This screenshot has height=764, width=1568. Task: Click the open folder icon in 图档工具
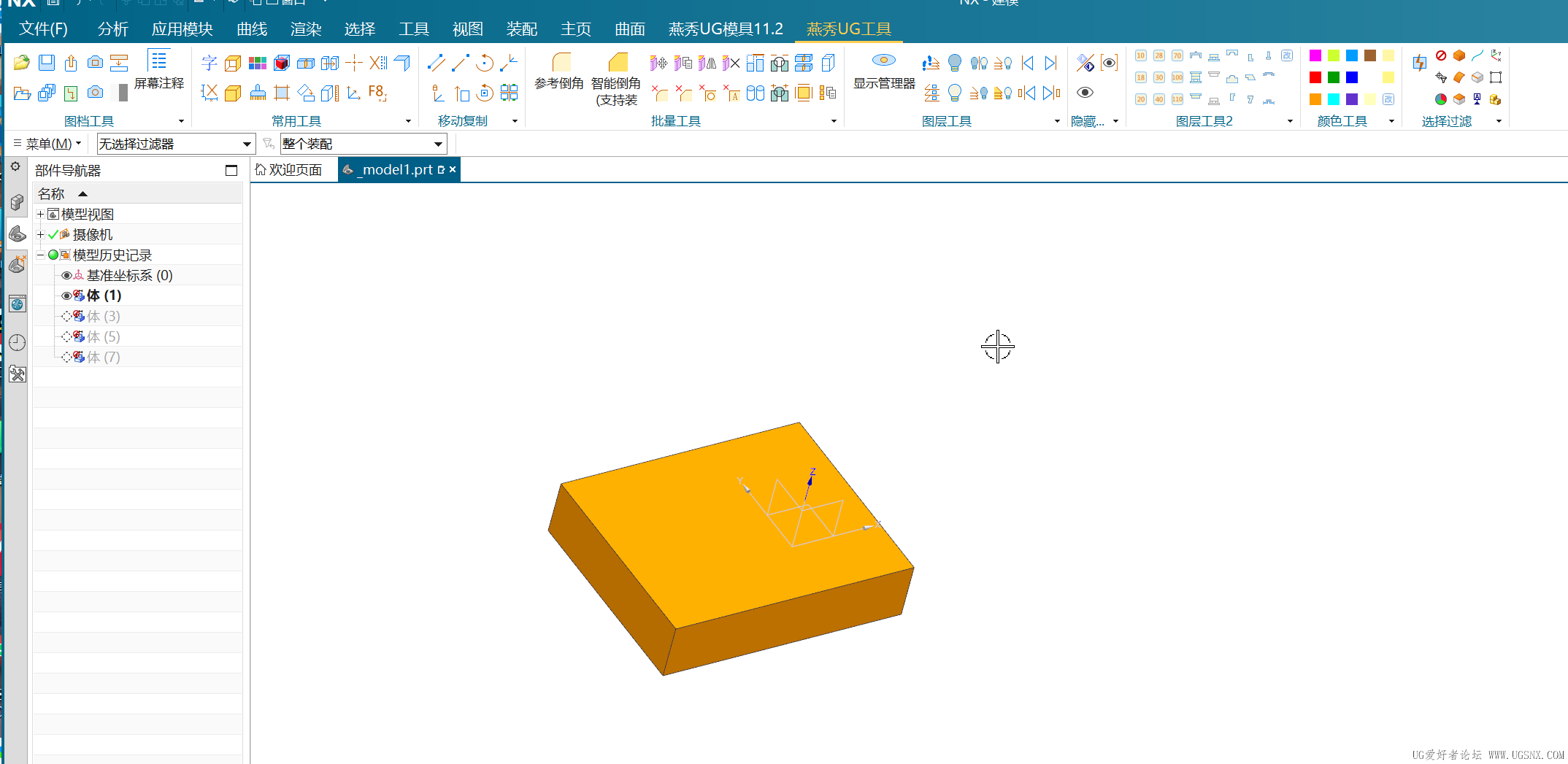point(22,63)
